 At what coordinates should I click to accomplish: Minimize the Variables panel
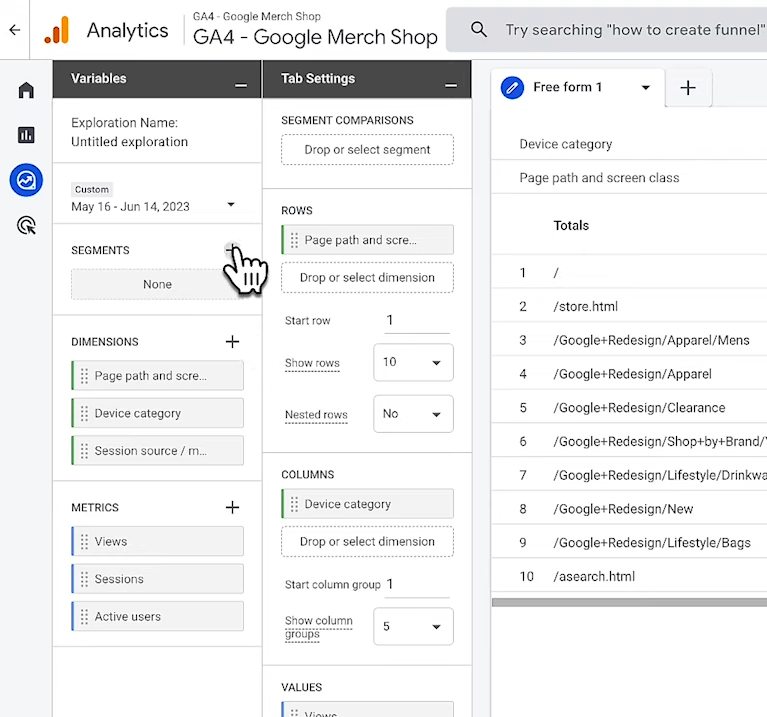pyautogui.click(x=241, y=86)
